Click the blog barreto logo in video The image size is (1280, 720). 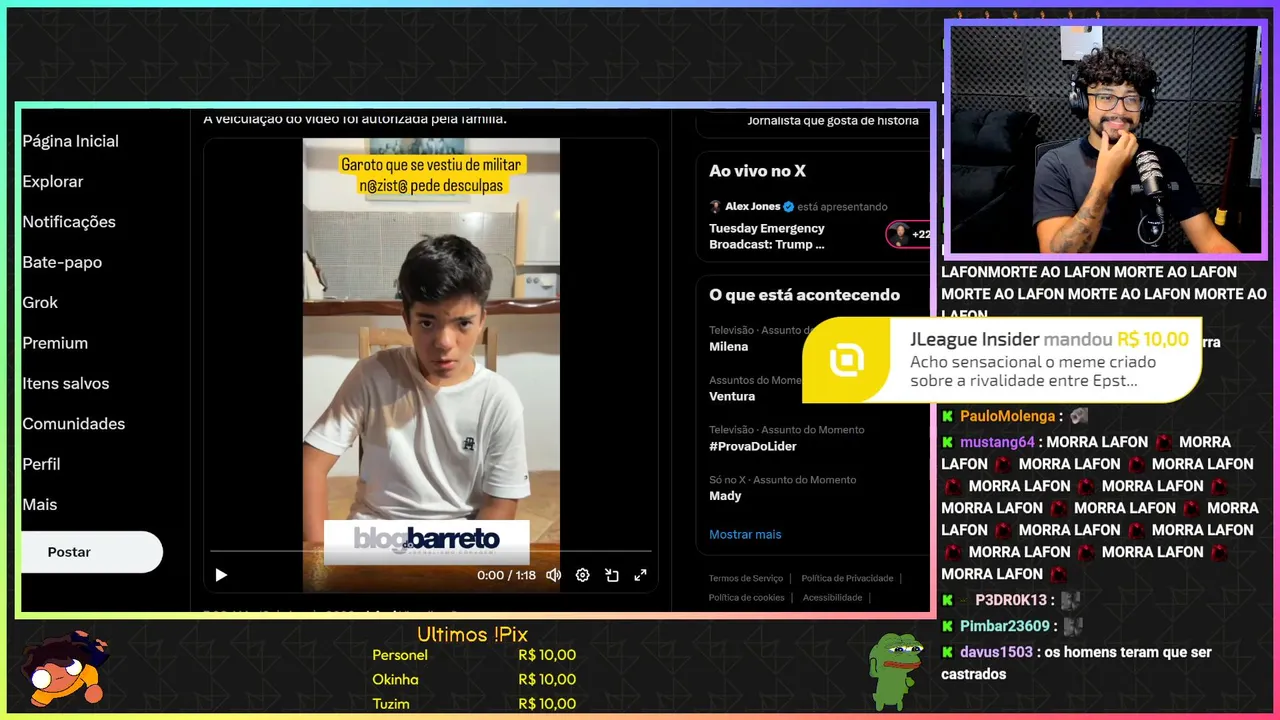tap(426, 541)
